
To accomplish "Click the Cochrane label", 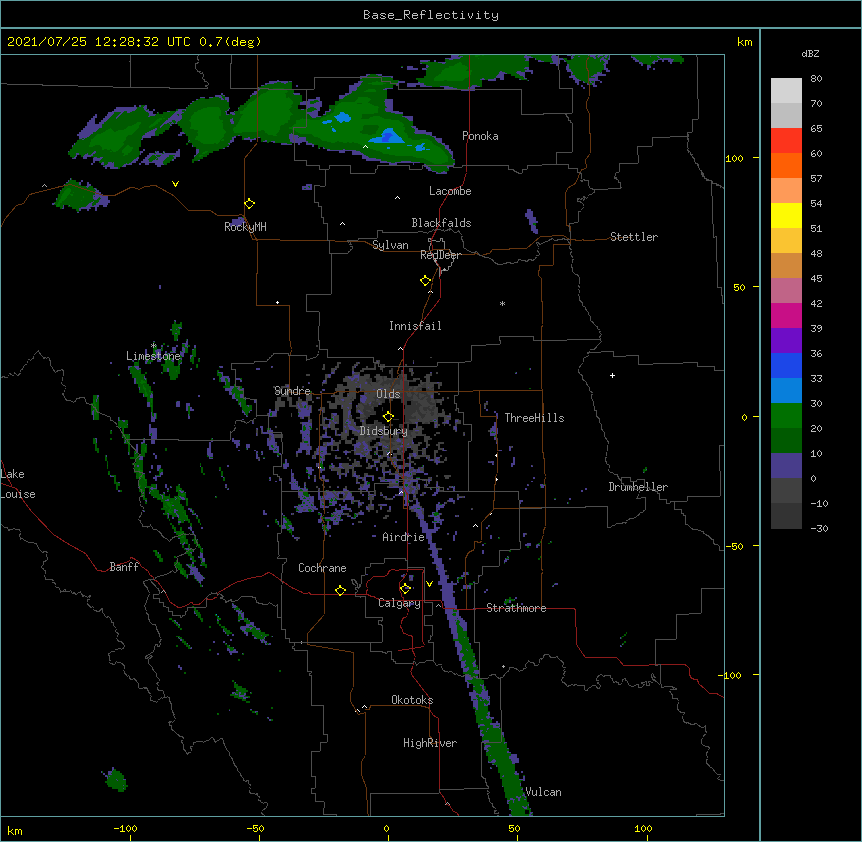I will pyautogui.click(x=322, y=568).
